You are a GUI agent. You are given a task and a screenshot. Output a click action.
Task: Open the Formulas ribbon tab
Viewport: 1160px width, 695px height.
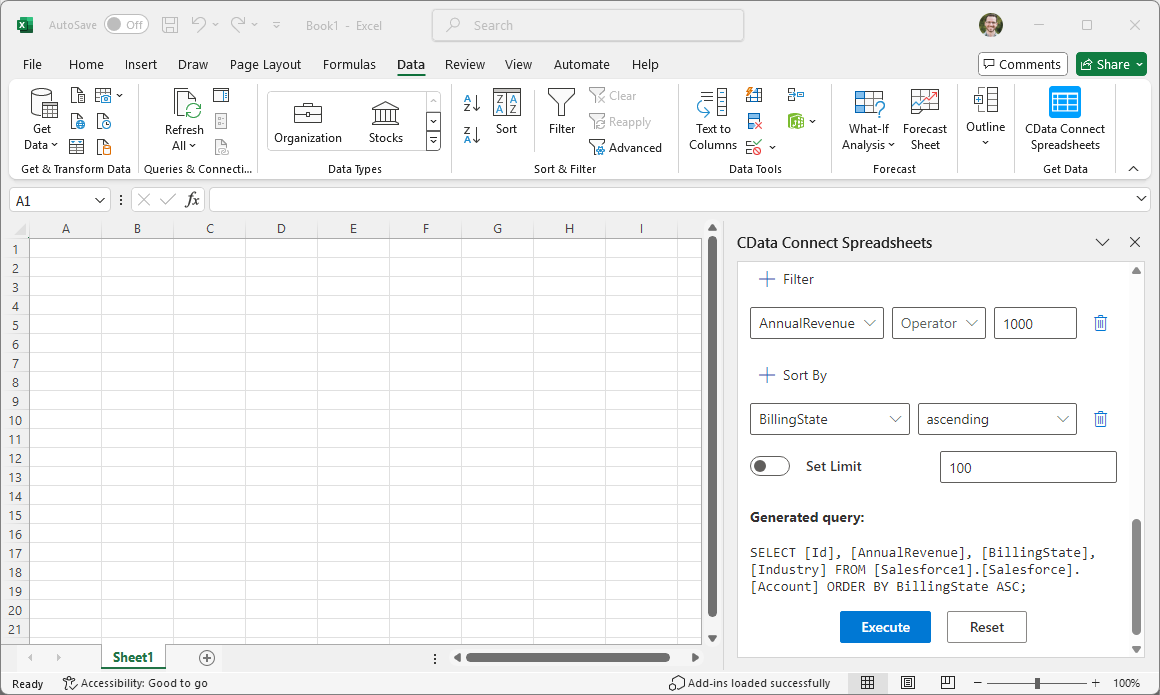click(349, 64)
